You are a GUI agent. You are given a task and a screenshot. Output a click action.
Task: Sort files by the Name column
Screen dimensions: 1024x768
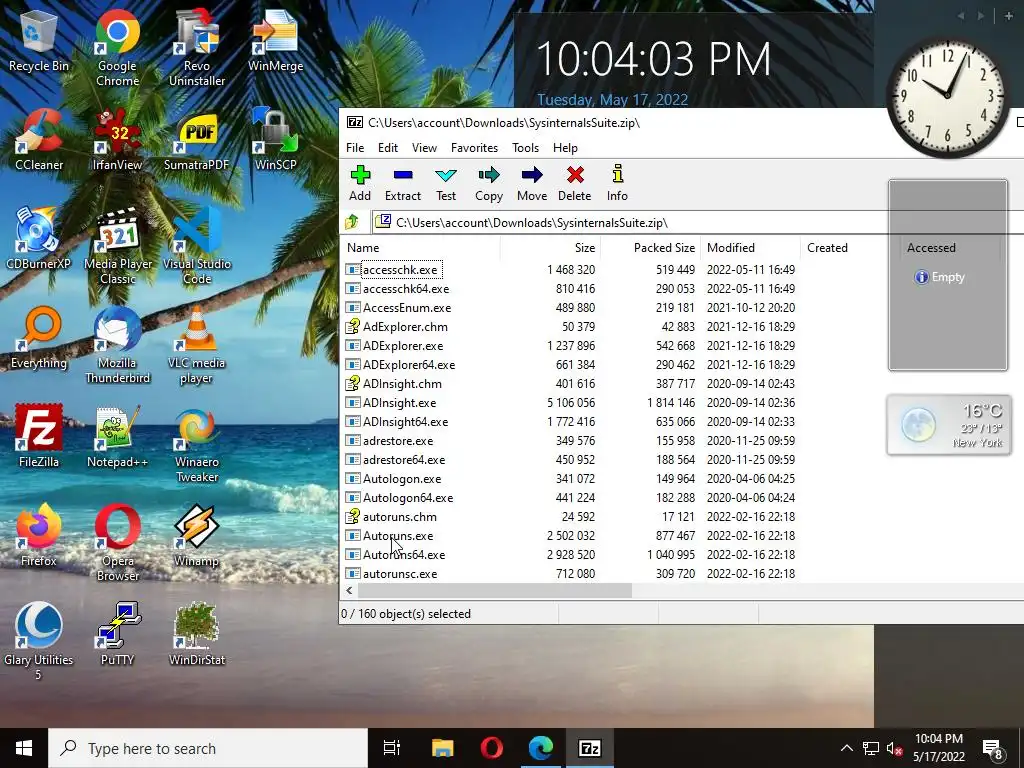[x=421, y=248]
